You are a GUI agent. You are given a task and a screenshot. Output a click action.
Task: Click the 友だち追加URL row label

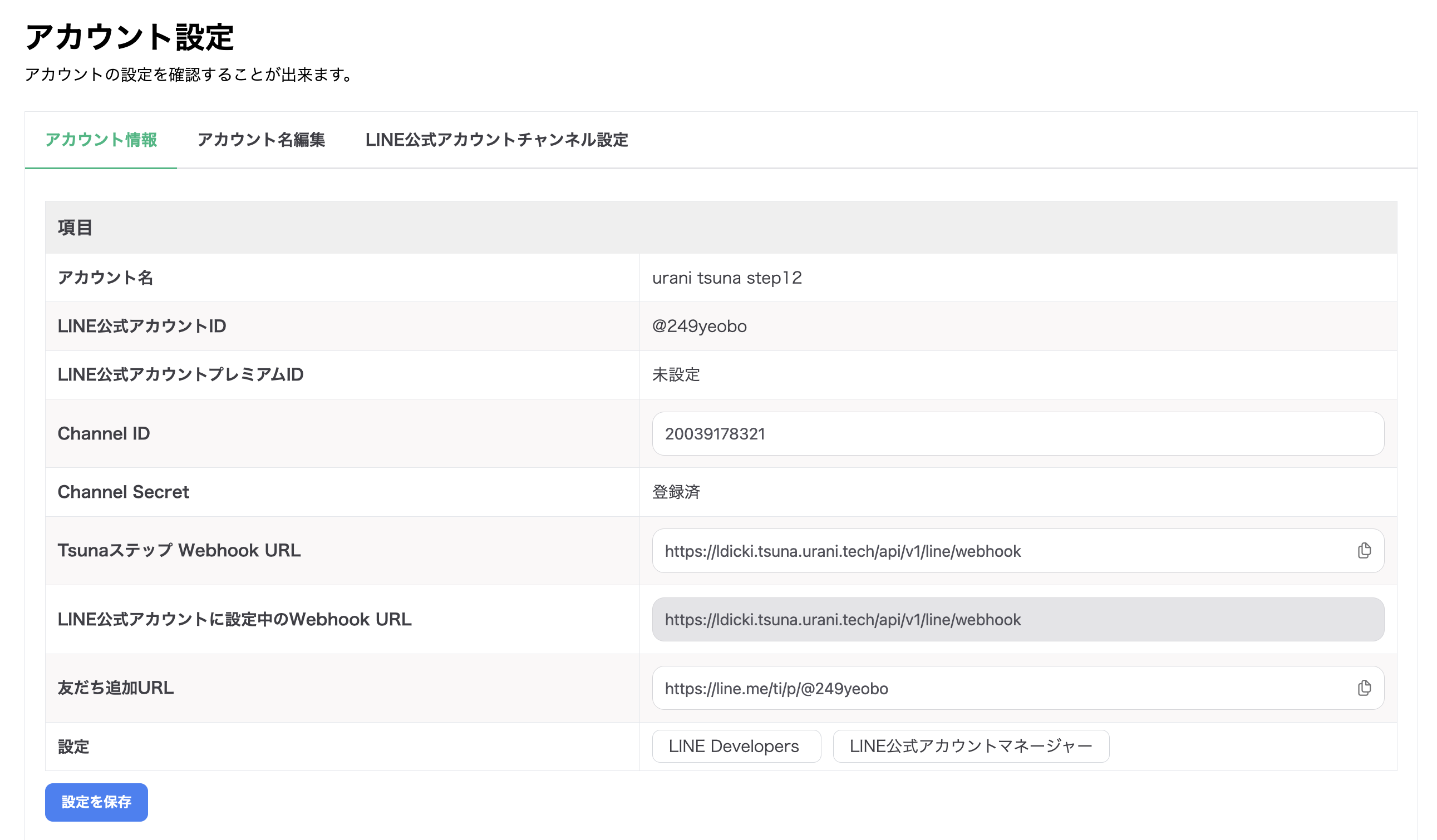click(x=116, y=688)
